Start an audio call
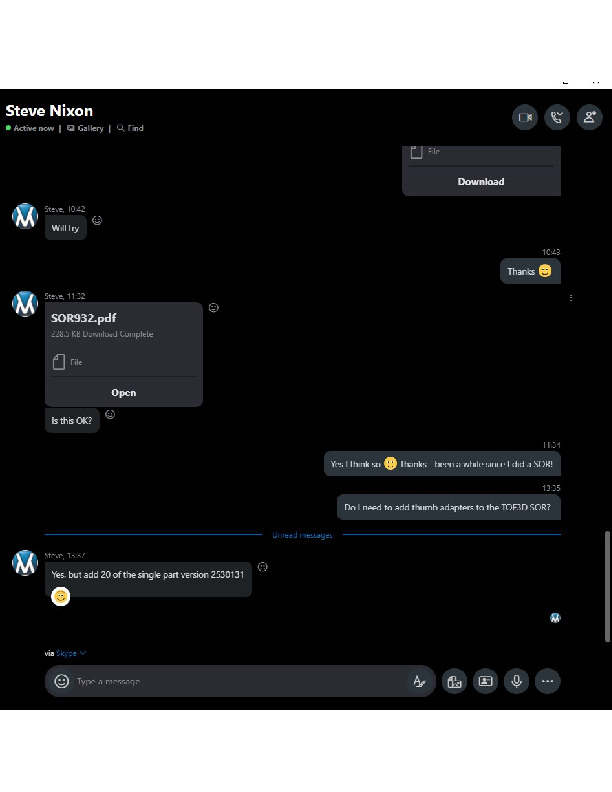612x792 pixels. click(x=557, y=117)
